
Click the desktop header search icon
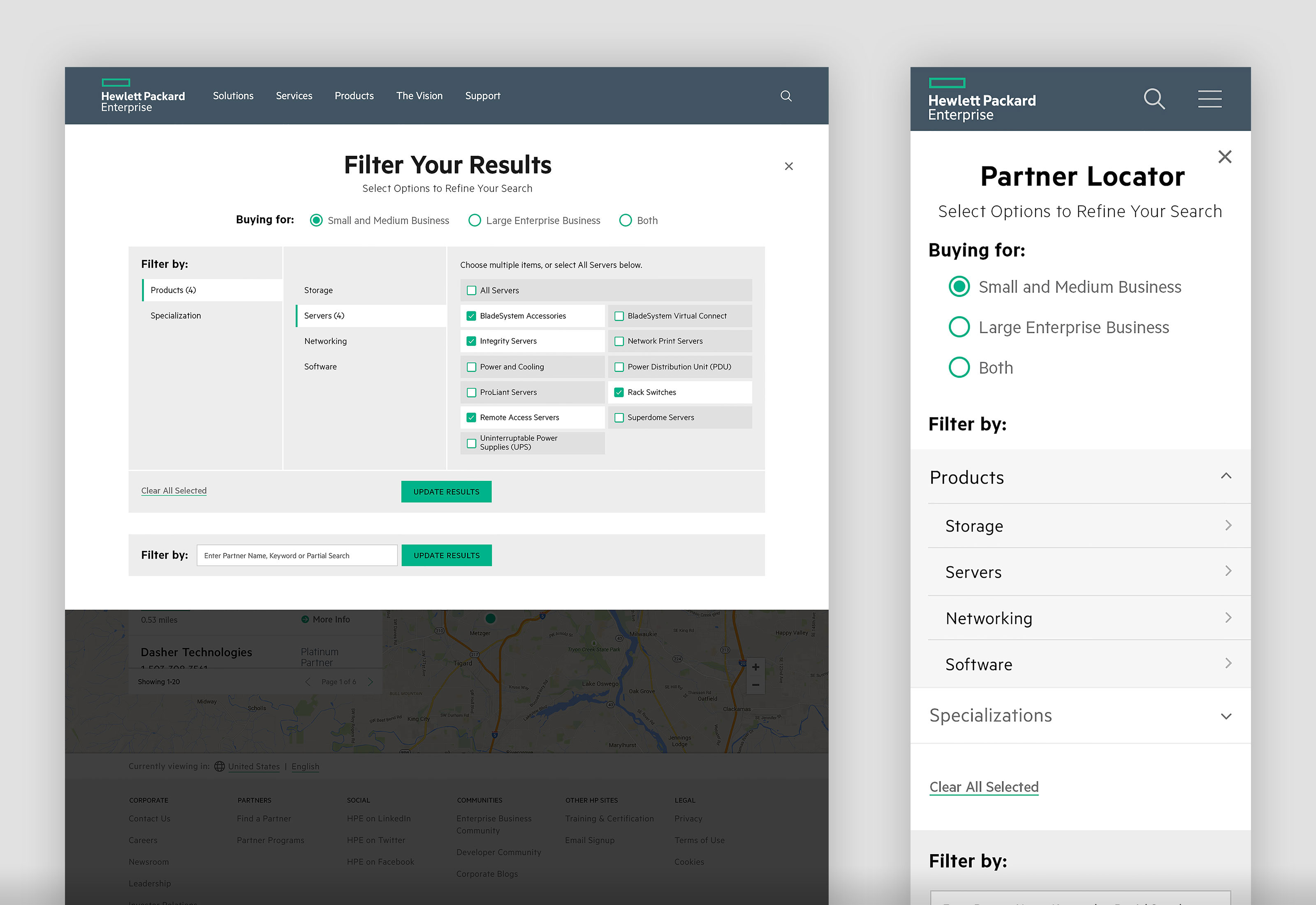click(785, 96)
